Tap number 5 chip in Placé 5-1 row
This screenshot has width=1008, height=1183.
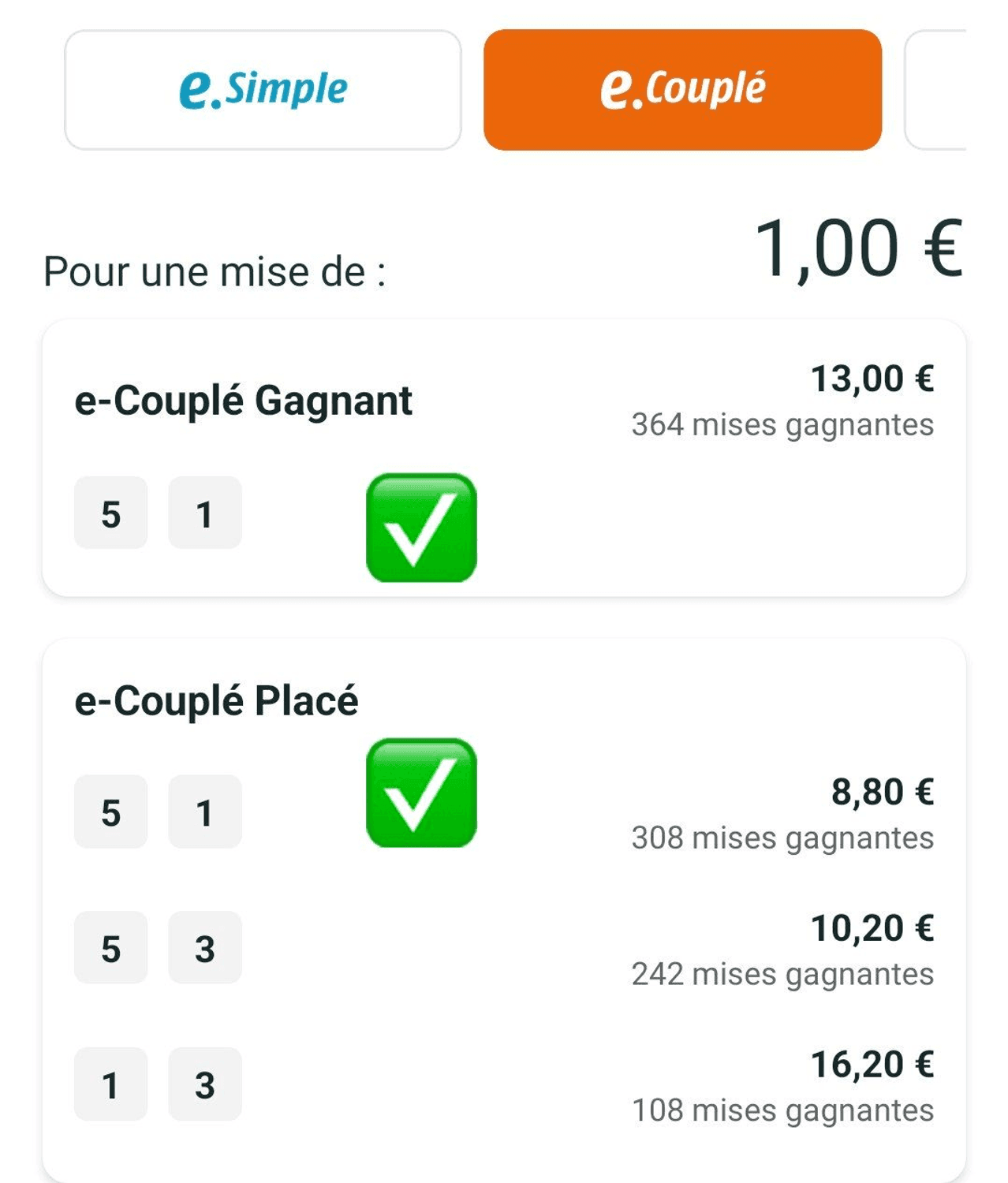pos(110,812)
